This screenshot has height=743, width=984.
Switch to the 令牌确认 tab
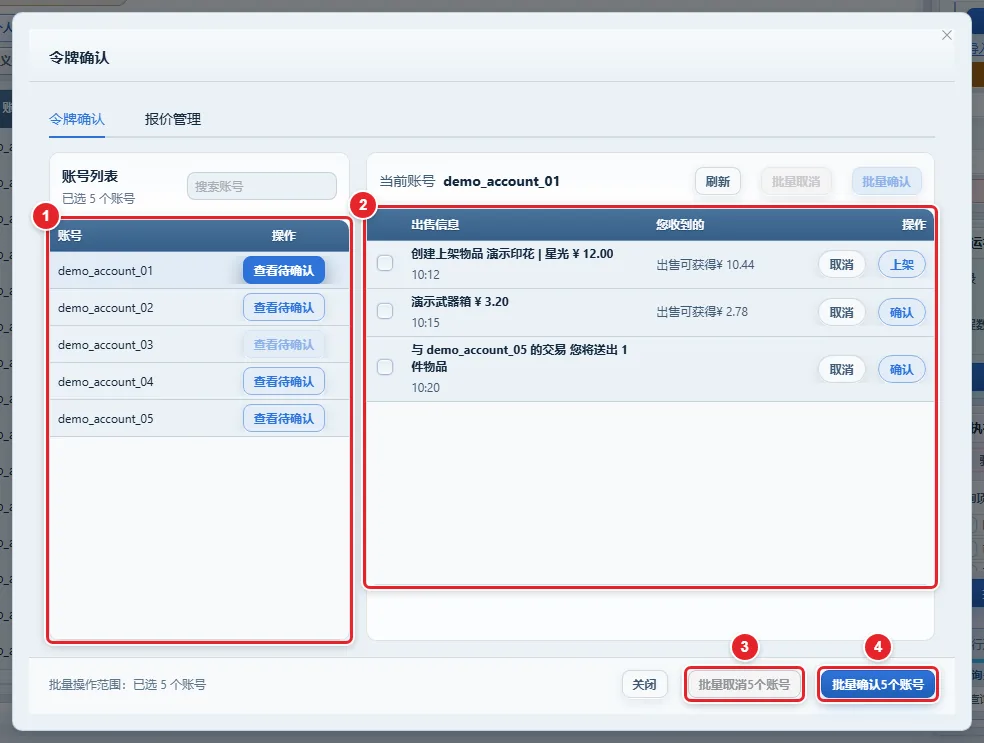click(77, 119)
